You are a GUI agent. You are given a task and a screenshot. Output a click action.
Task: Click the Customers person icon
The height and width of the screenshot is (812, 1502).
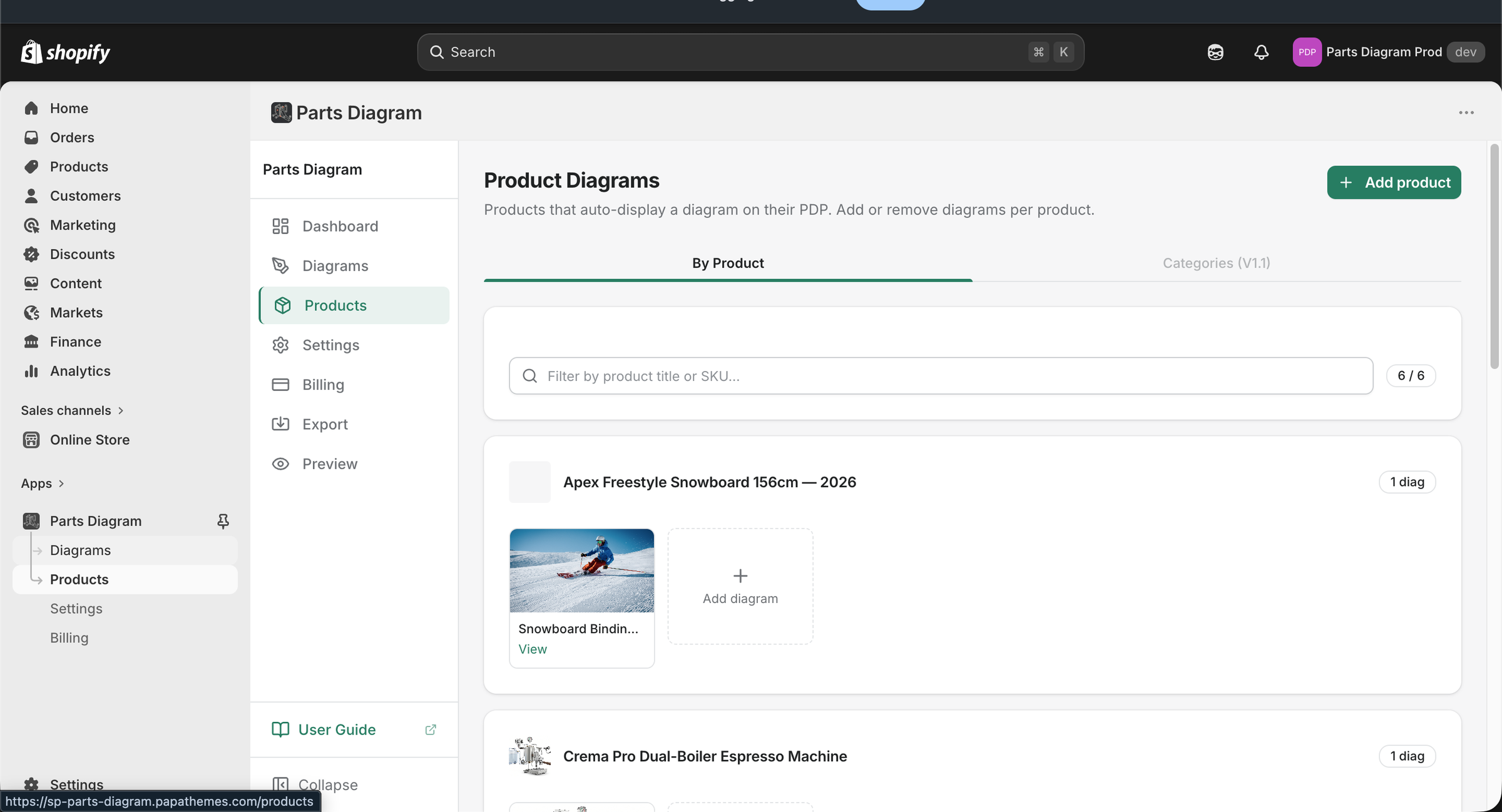(31, 196)
